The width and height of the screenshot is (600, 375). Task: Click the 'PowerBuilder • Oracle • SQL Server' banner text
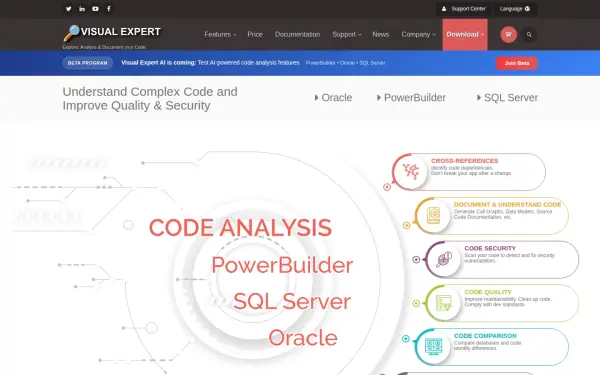pyautogui.click(x=346, y=63)
